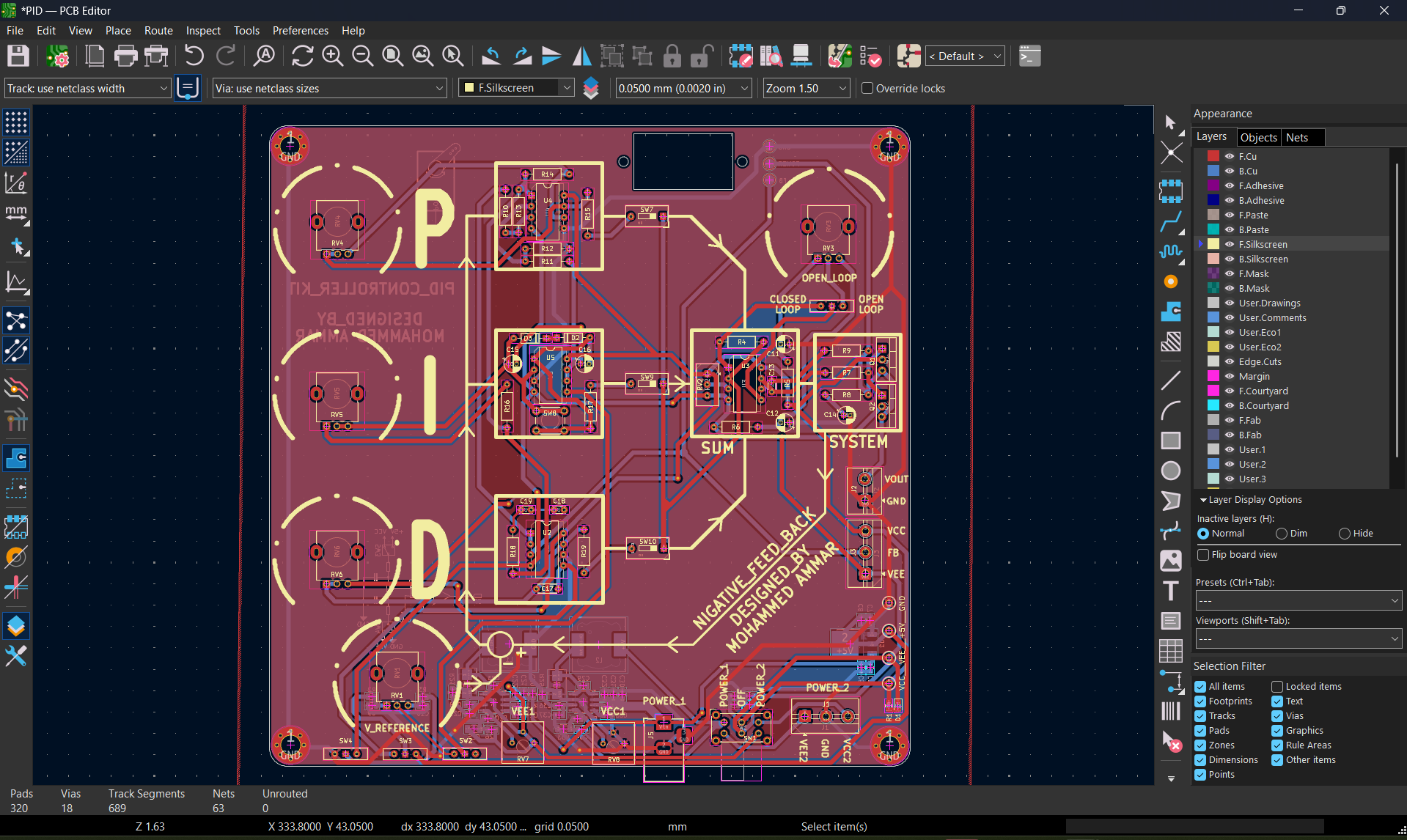Open Board Setup icon with gear
The width and height of the screenshot is (1407, 840).
57,56
